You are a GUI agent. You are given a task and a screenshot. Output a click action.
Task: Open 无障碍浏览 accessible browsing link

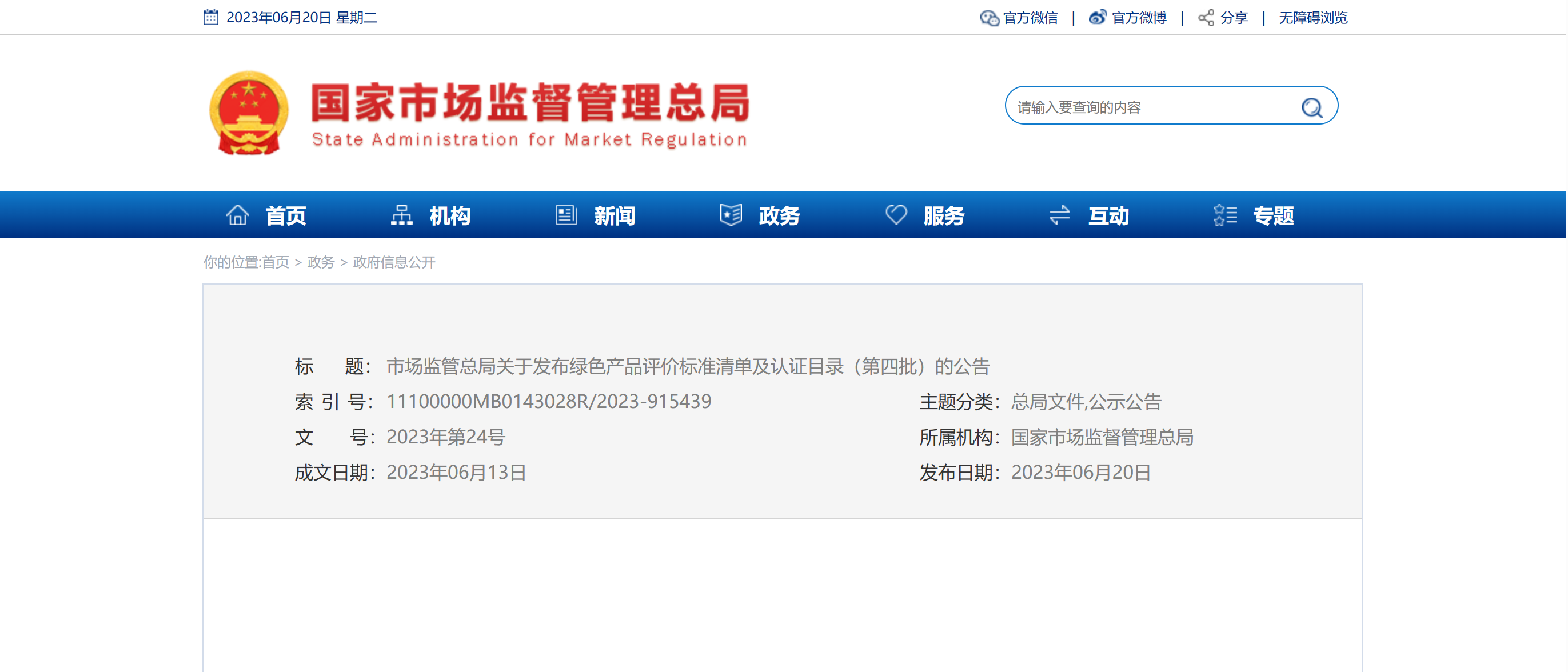(1313, 18)
